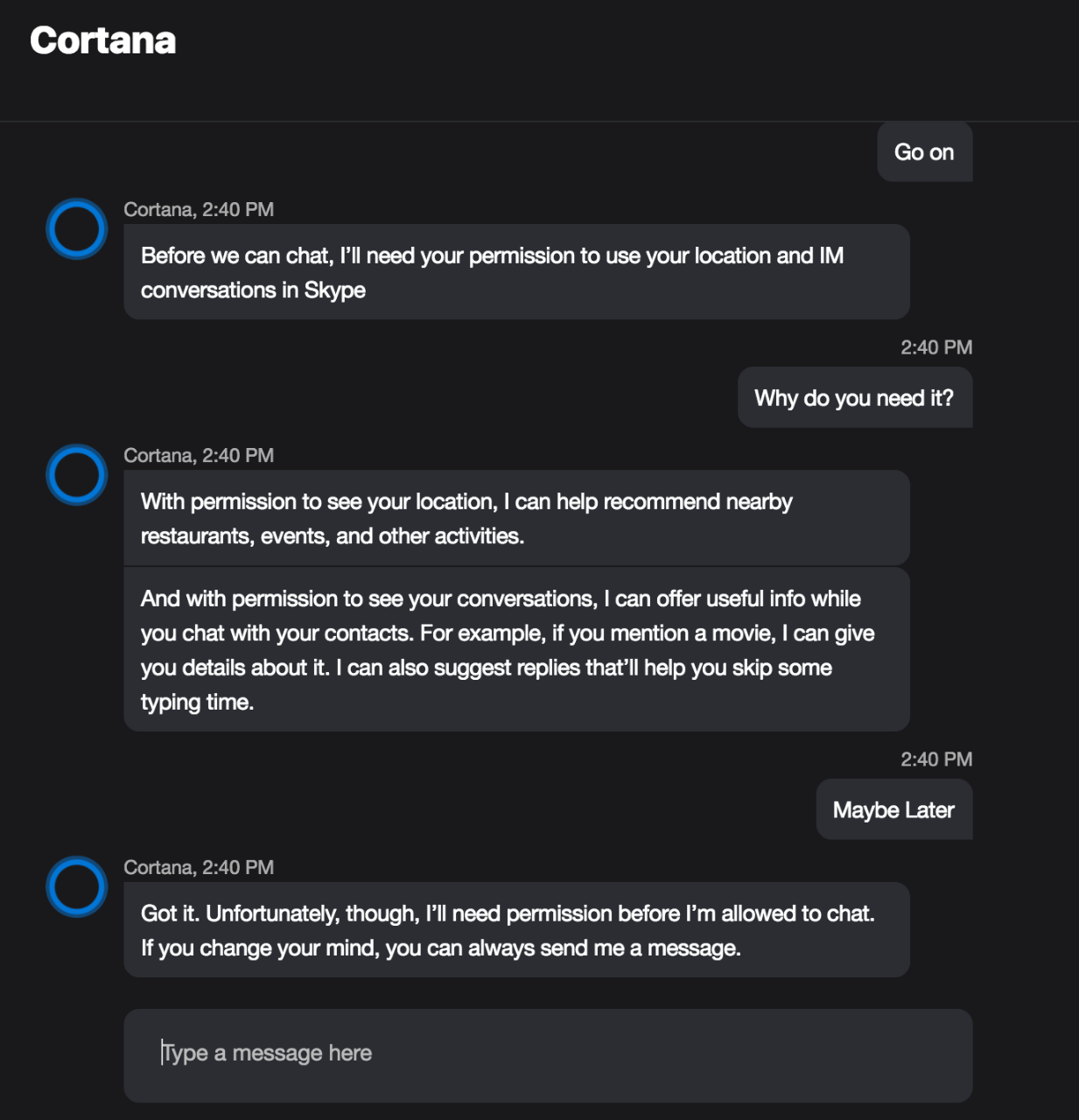Click the 'With permission to see your location' bubble
Viewport: 1079px width, 1120px height.
point(516,518)
